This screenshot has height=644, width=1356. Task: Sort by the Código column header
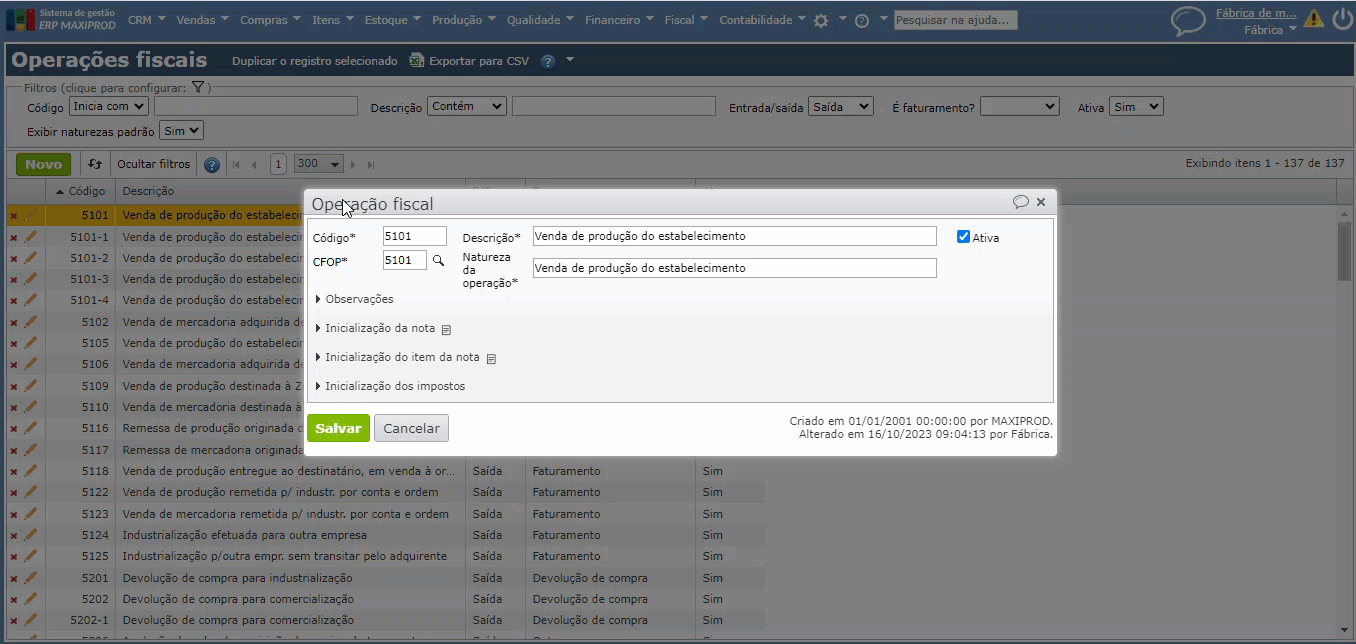click(88, 191)
